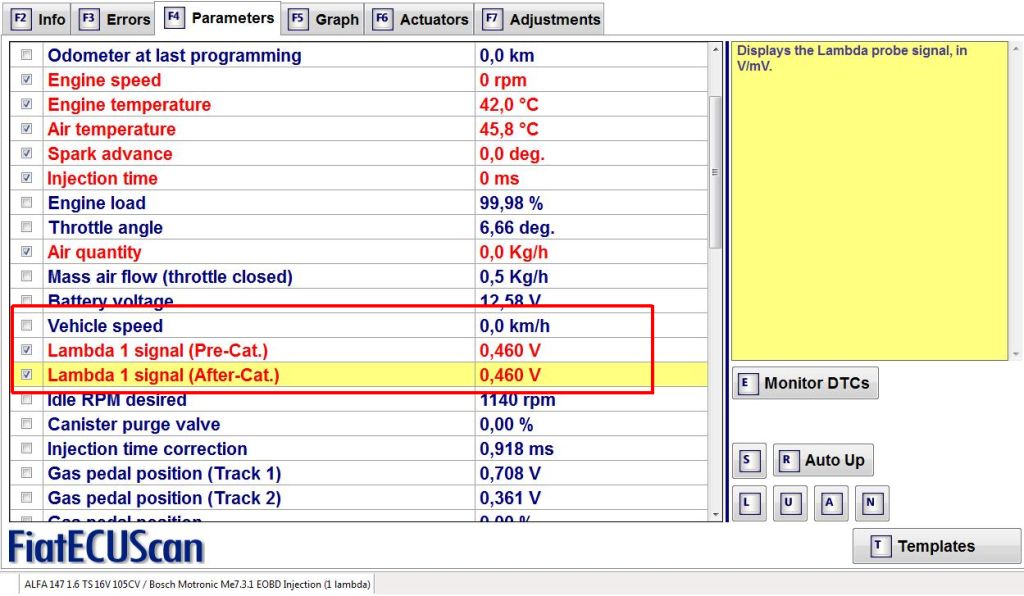Click the S shortcut icon button
The image size is (1024, 596).
[x=749, y=461]
